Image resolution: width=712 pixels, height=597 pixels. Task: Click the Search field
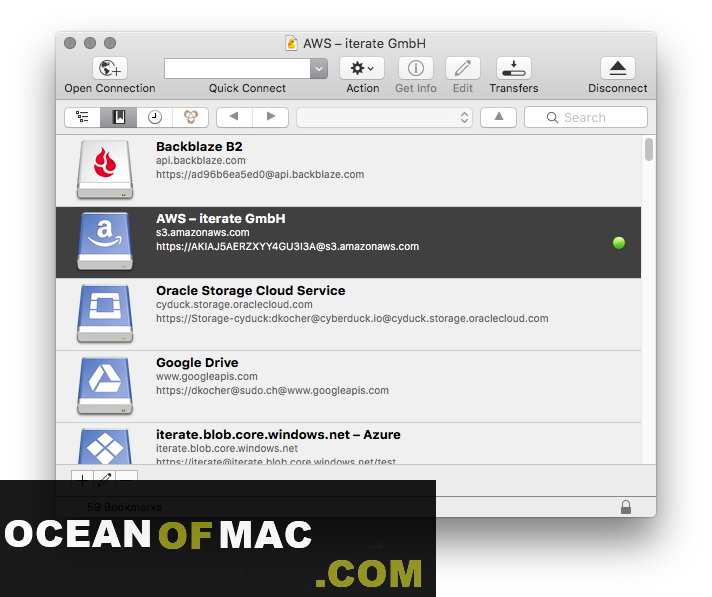pos(586,118)
